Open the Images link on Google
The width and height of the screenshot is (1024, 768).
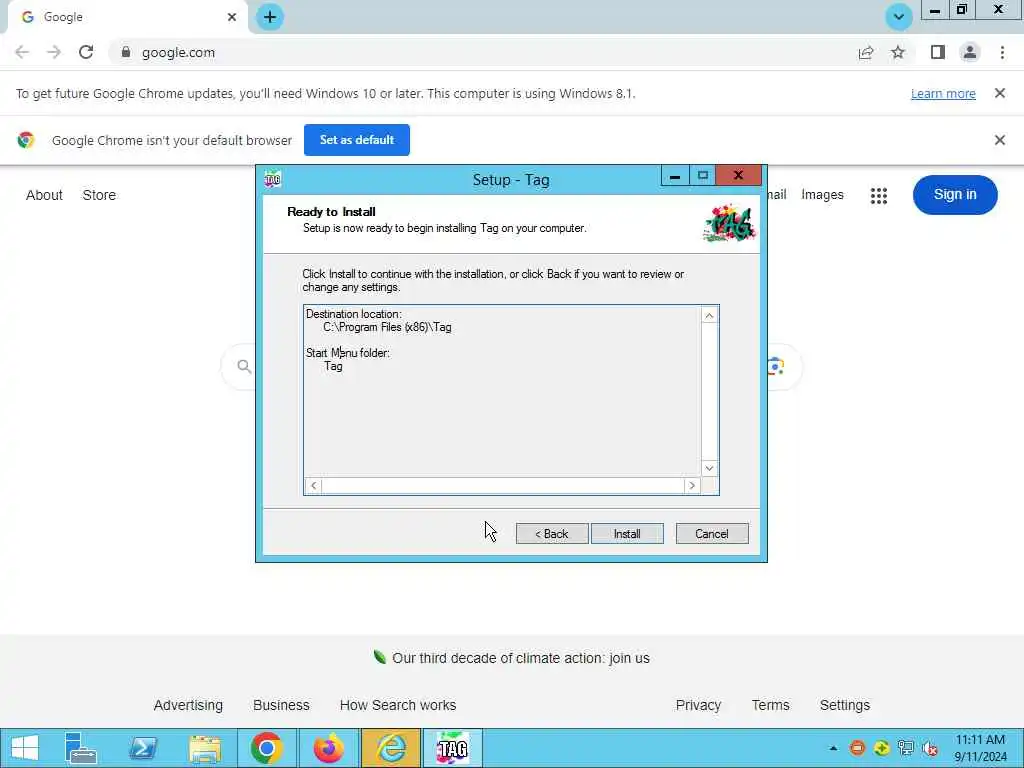pos(822,195)
